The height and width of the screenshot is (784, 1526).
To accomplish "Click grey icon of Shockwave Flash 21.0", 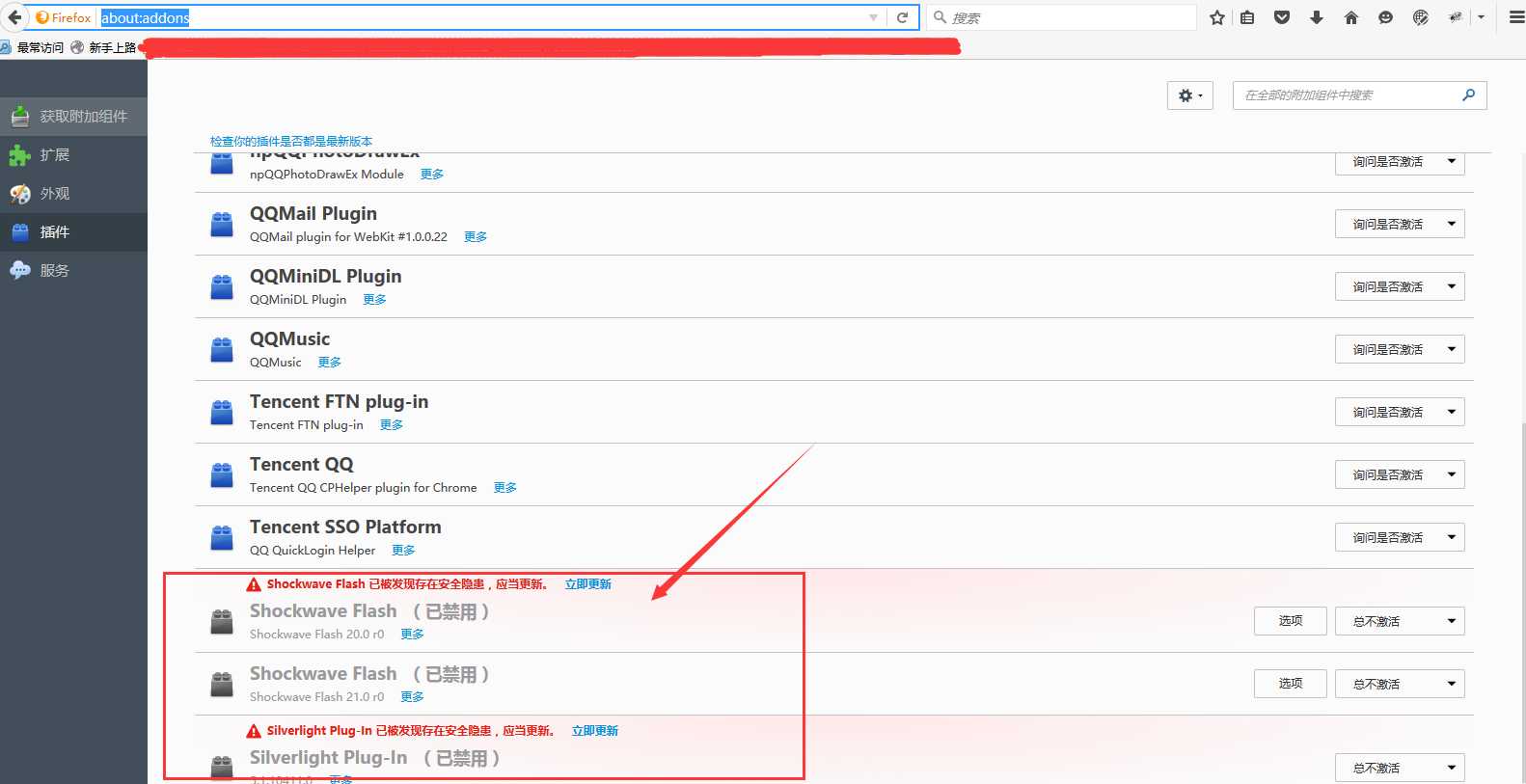I will tap(222, 685).
